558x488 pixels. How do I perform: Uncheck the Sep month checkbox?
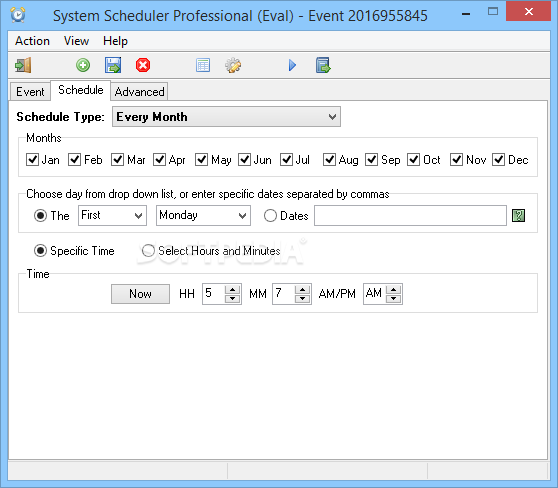[x=372, y=159]
